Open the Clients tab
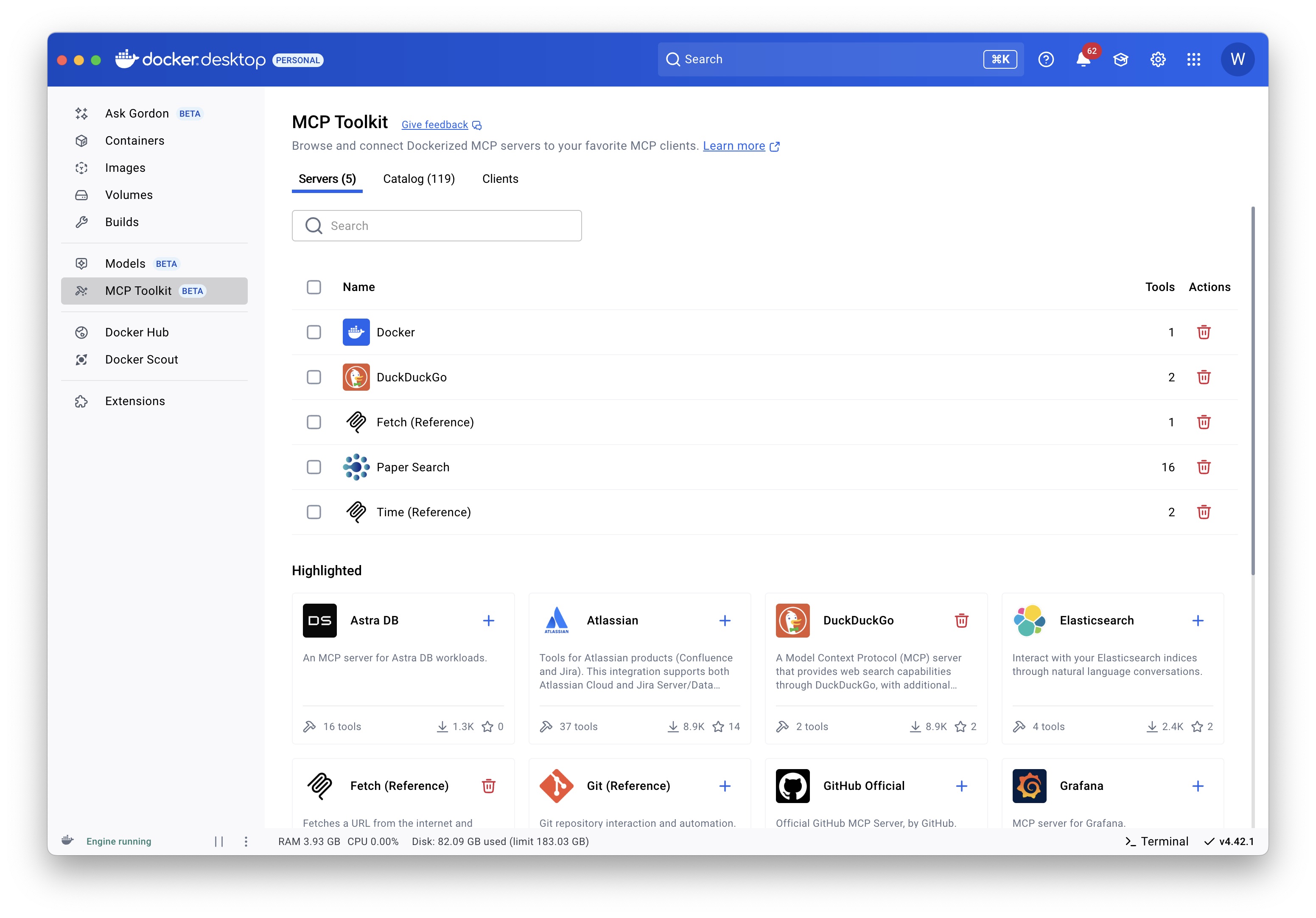This screenshot has width=1316, height=918. [x=500, y=179]
